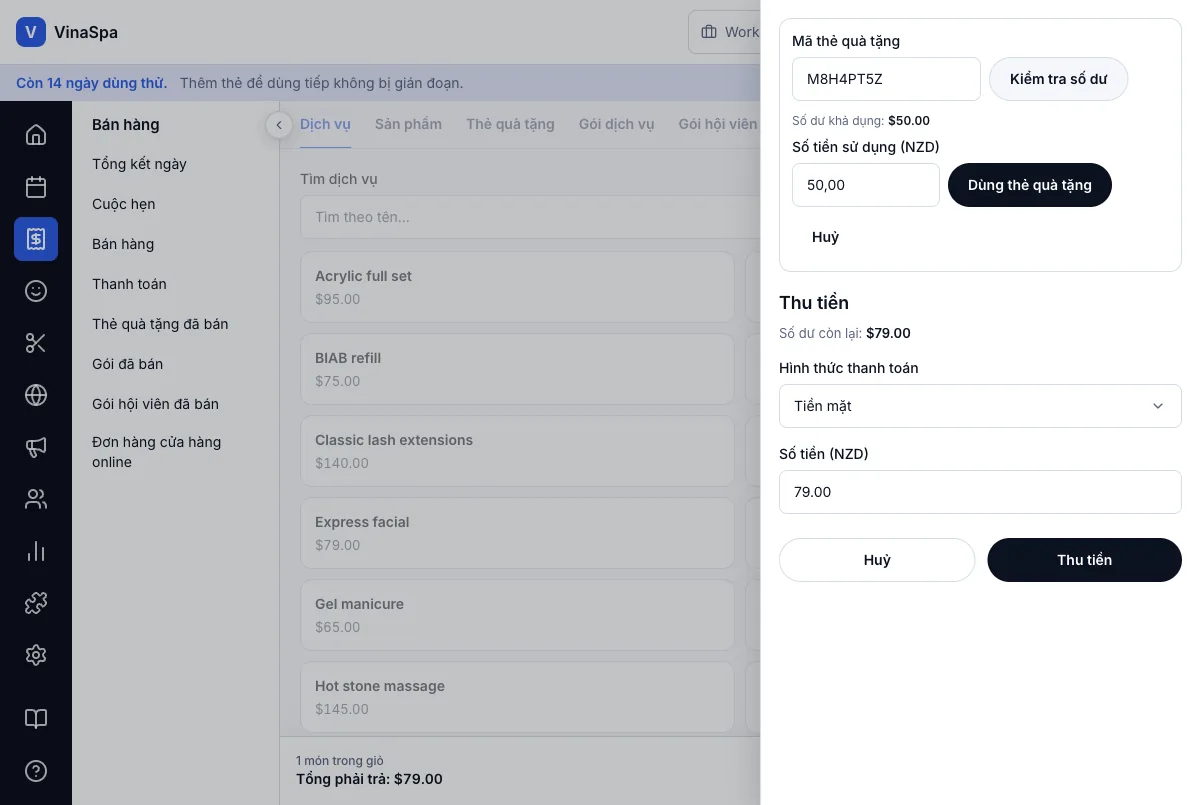The image size is (1200, 805).
Task: Collapse the Bán hàng side panel
Action: [x=279, y=125]
